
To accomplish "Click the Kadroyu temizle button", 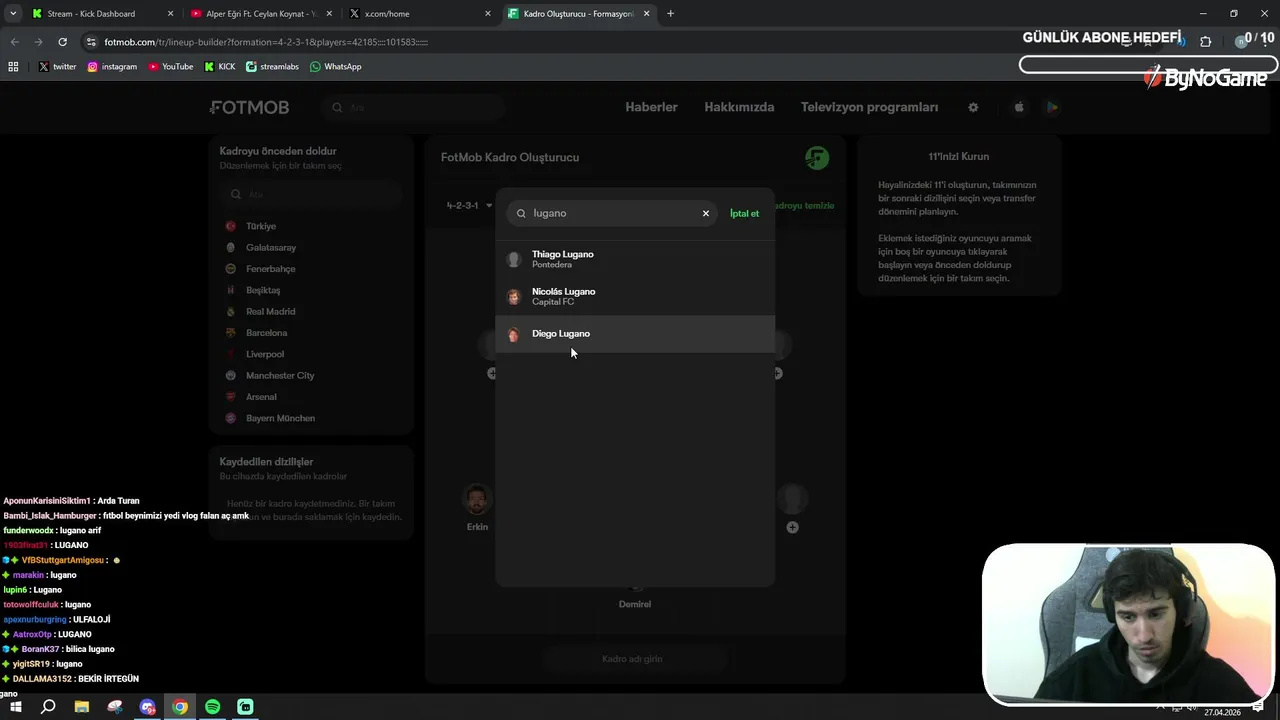I will coord(806,205).
